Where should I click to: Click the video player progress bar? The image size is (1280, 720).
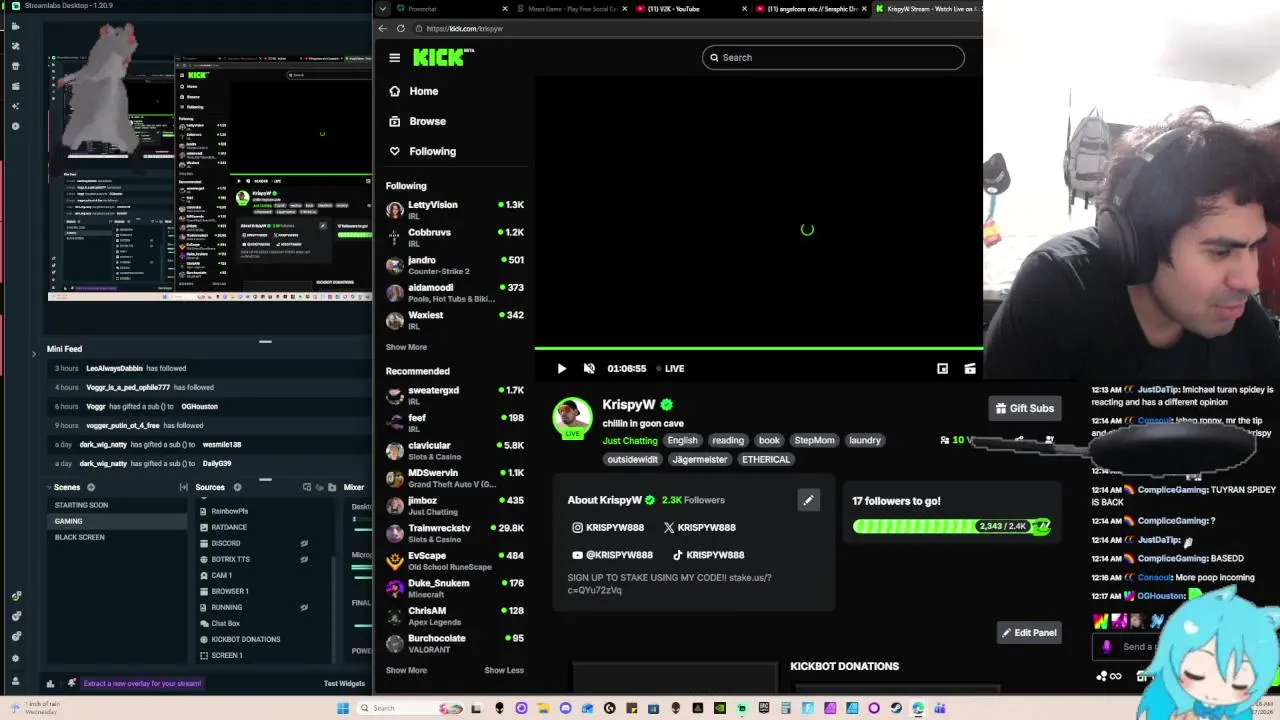[759, 349]
